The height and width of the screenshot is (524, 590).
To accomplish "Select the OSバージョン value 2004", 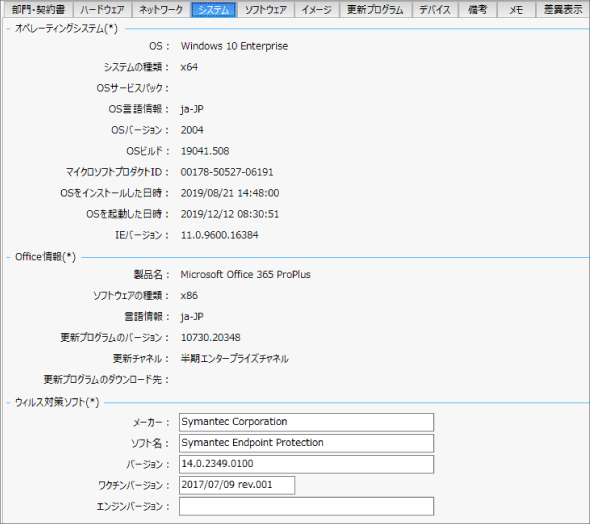I will point(192,130).
